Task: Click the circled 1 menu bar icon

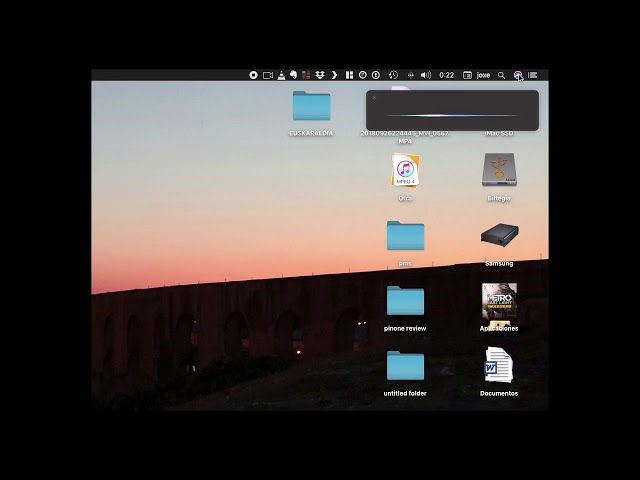Action: (376, 75)
